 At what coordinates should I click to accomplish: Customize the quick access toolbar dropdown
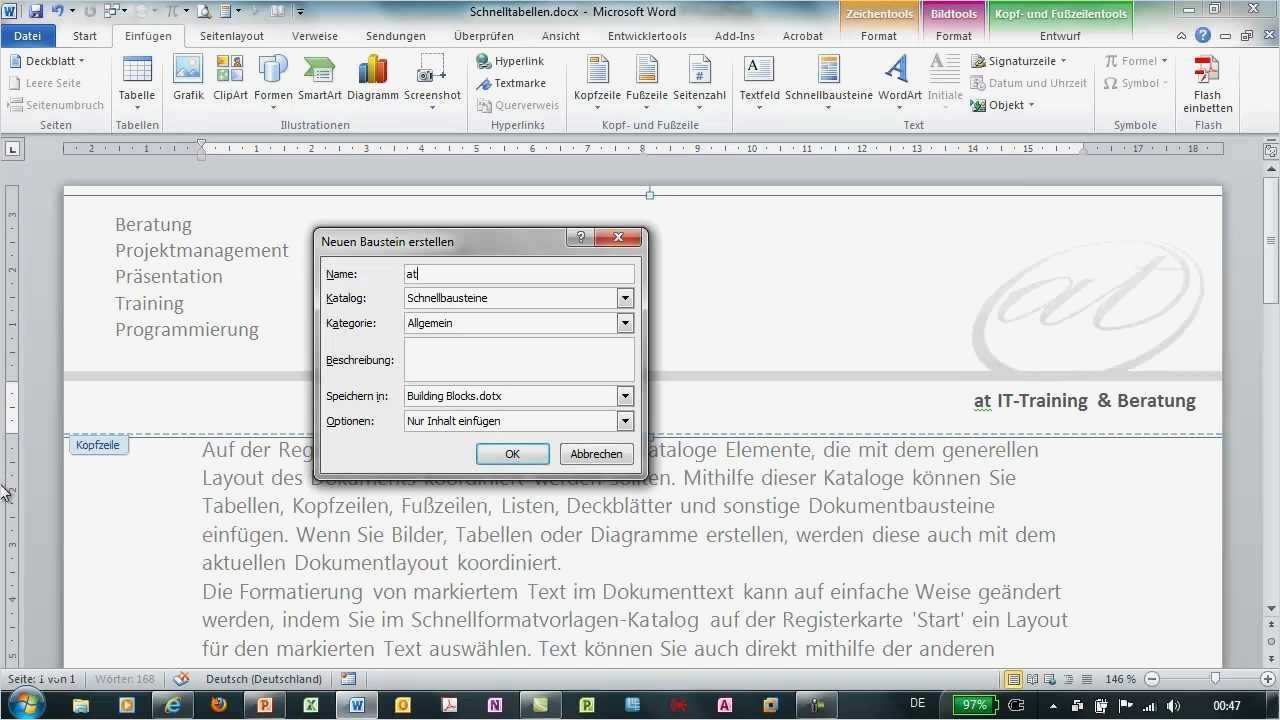coord(301,12)
